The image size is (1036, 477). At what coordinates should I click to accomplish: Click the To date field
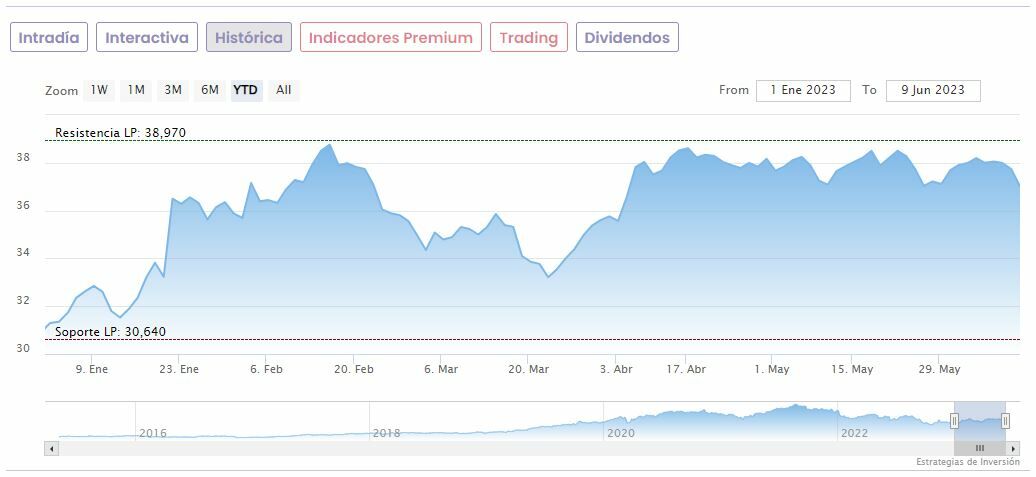coord(932,90)
